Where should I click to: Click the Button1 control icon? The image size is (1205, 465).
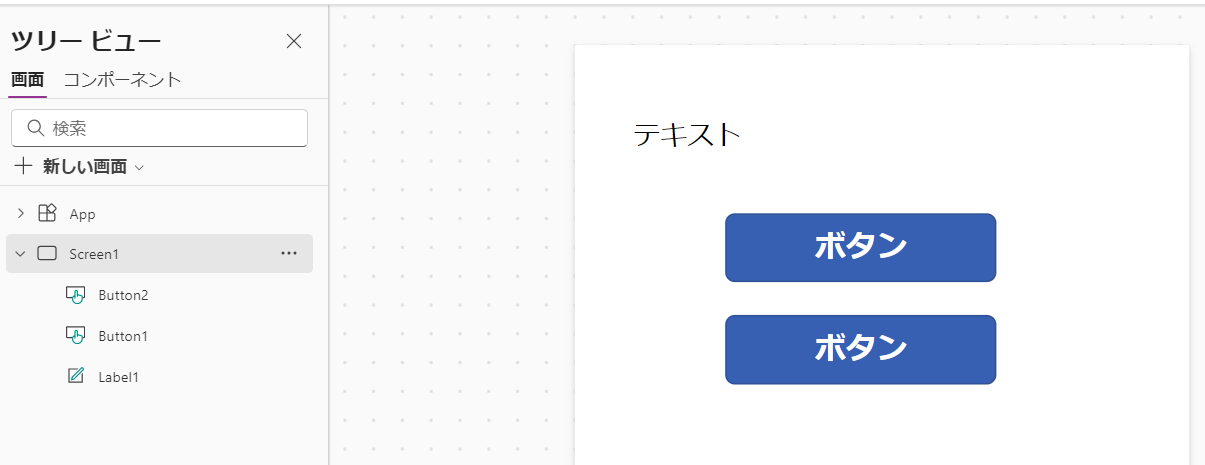tap(75, 336)
